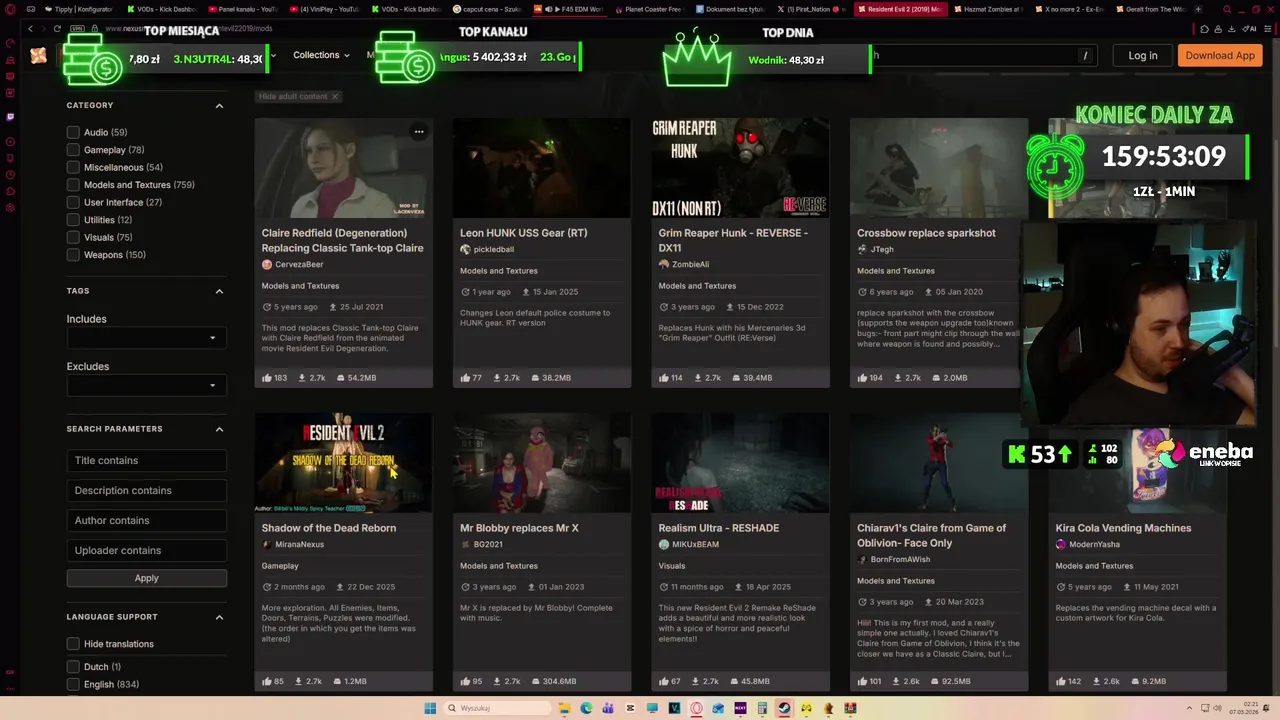
Task: Click thumbs-up icon on Mr Blobby card
Action: point(465,681)
